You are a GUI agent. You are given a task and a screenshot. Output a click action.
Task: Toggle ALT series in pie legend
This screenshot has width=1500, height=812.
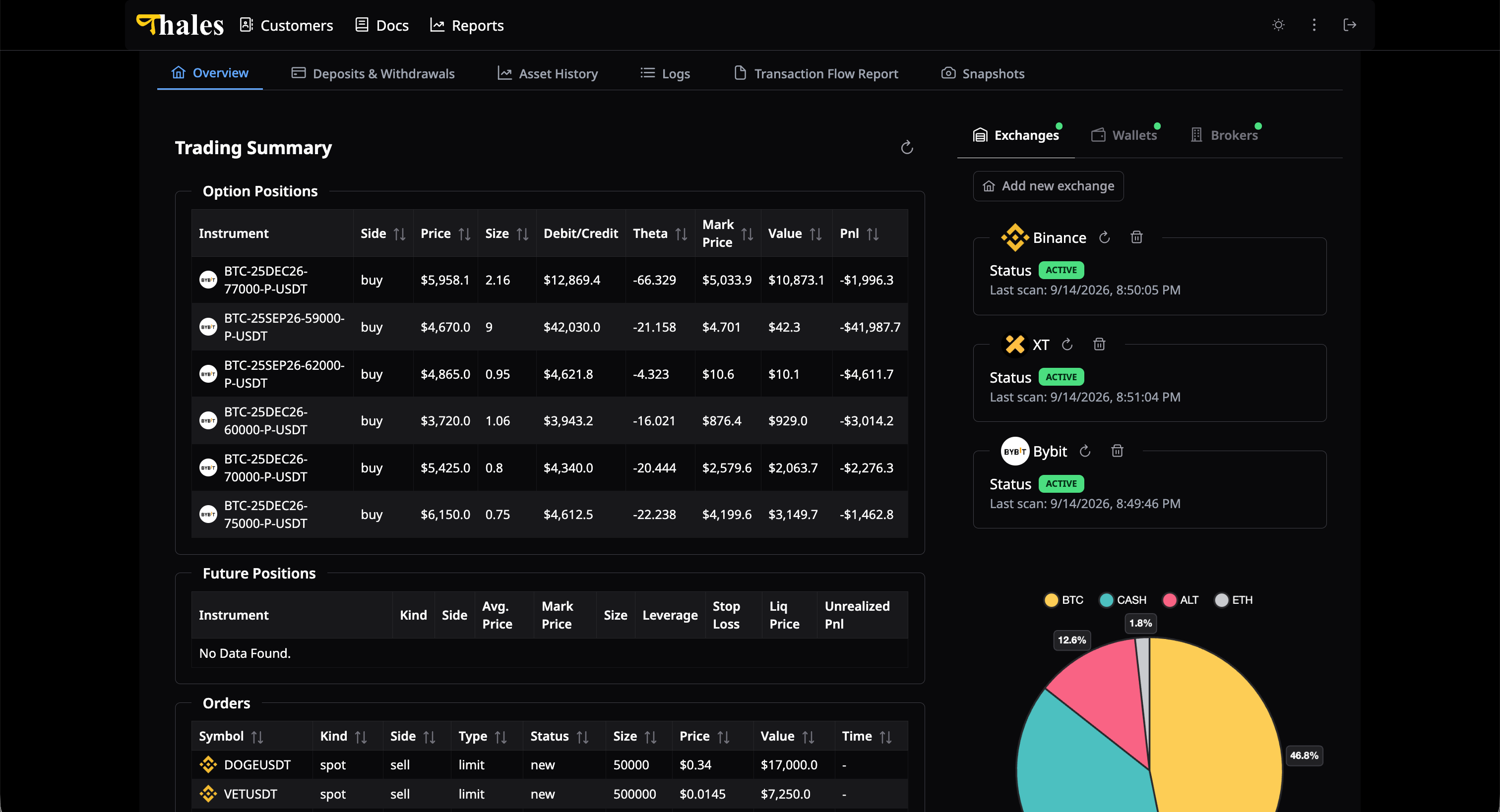pos(1181,600)
